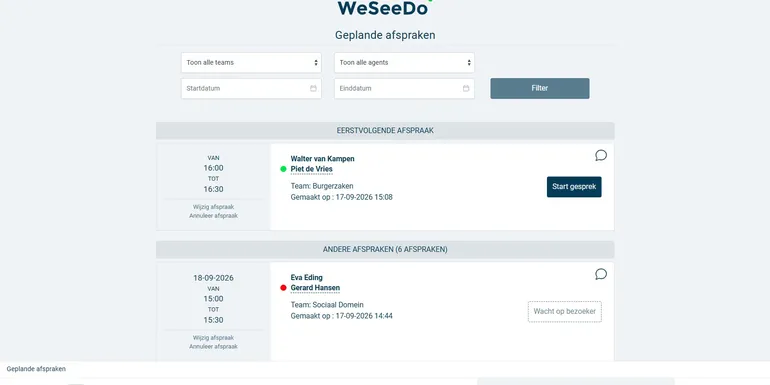770x385 pixels.
Task: Click 'Wijzig afspraak' for 18-09-2026 appointment
Action: tap(214, 338)
